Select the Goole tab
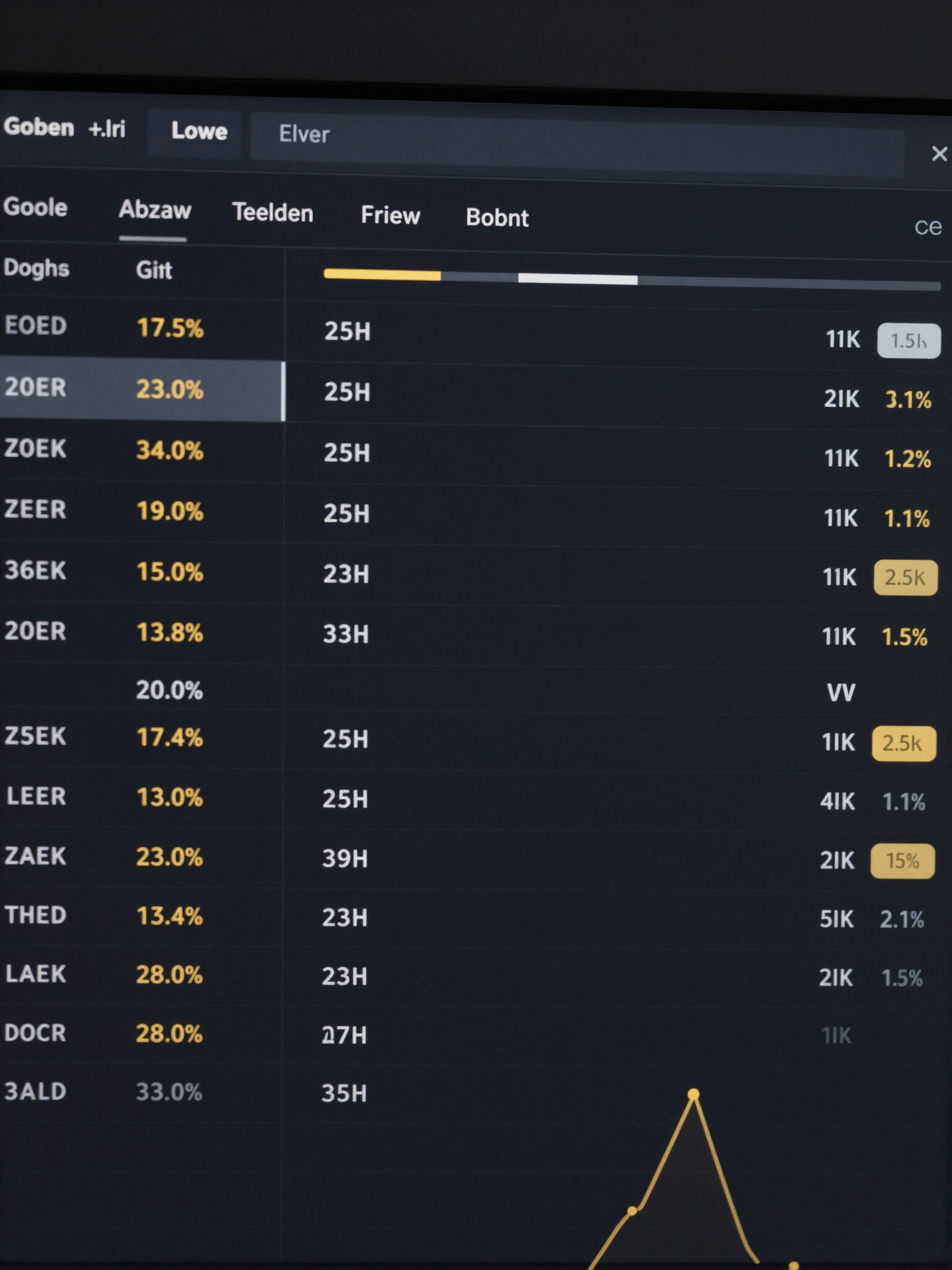 tap(35, 207)
